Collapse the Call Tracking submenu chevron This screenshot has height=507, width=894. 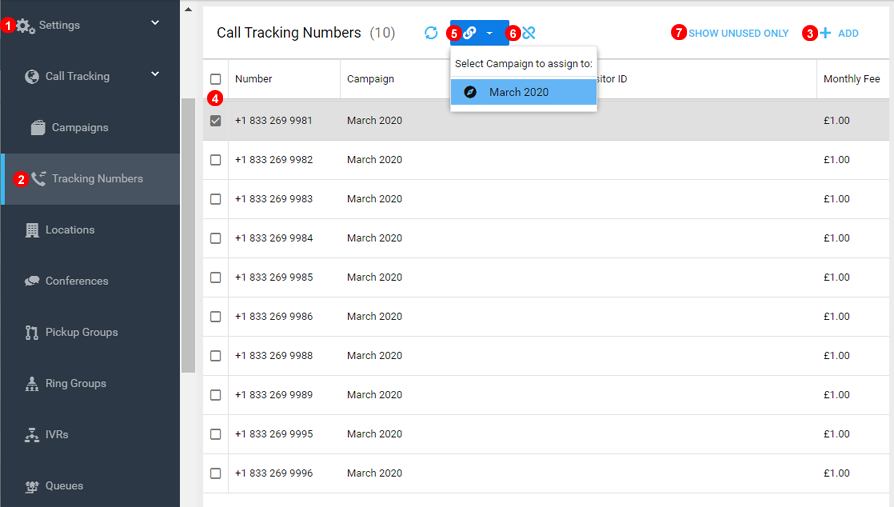(x=155, y=74)
